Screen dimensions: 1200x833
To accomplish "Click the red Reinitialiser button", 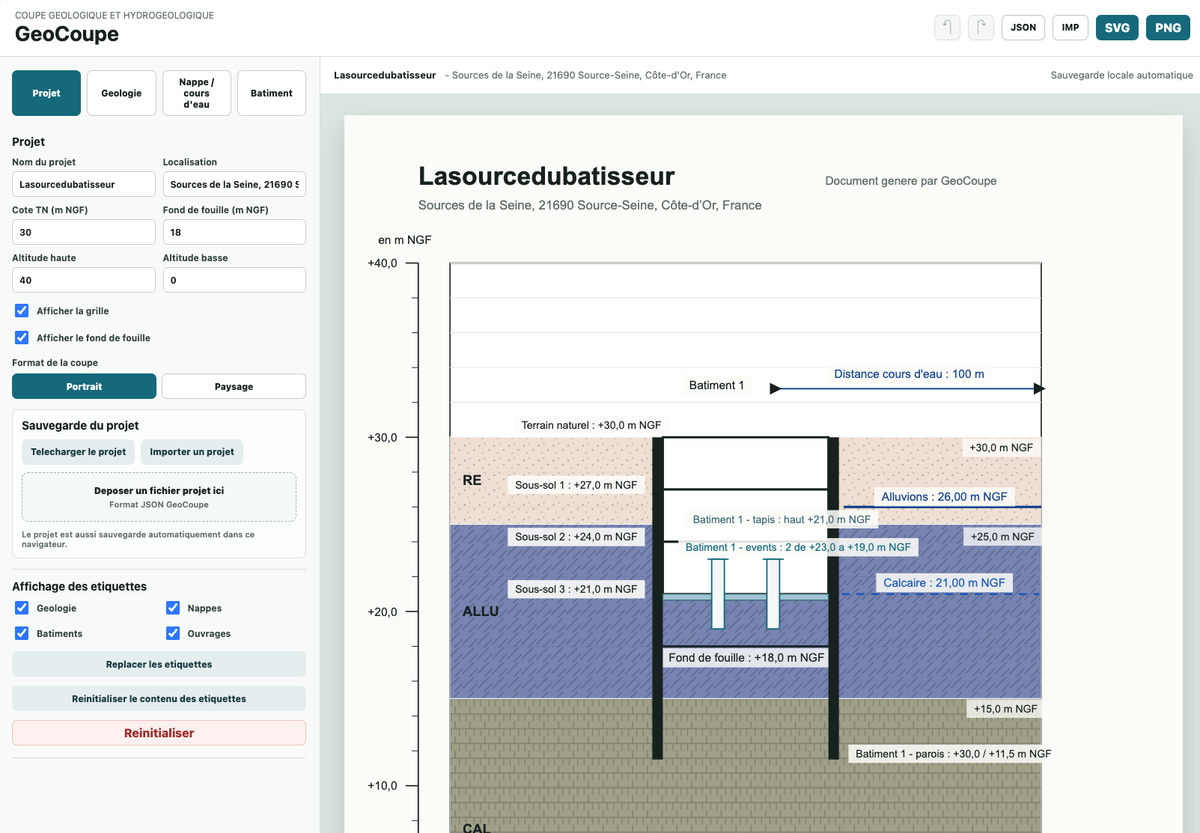I will click(x=159, y=733).
